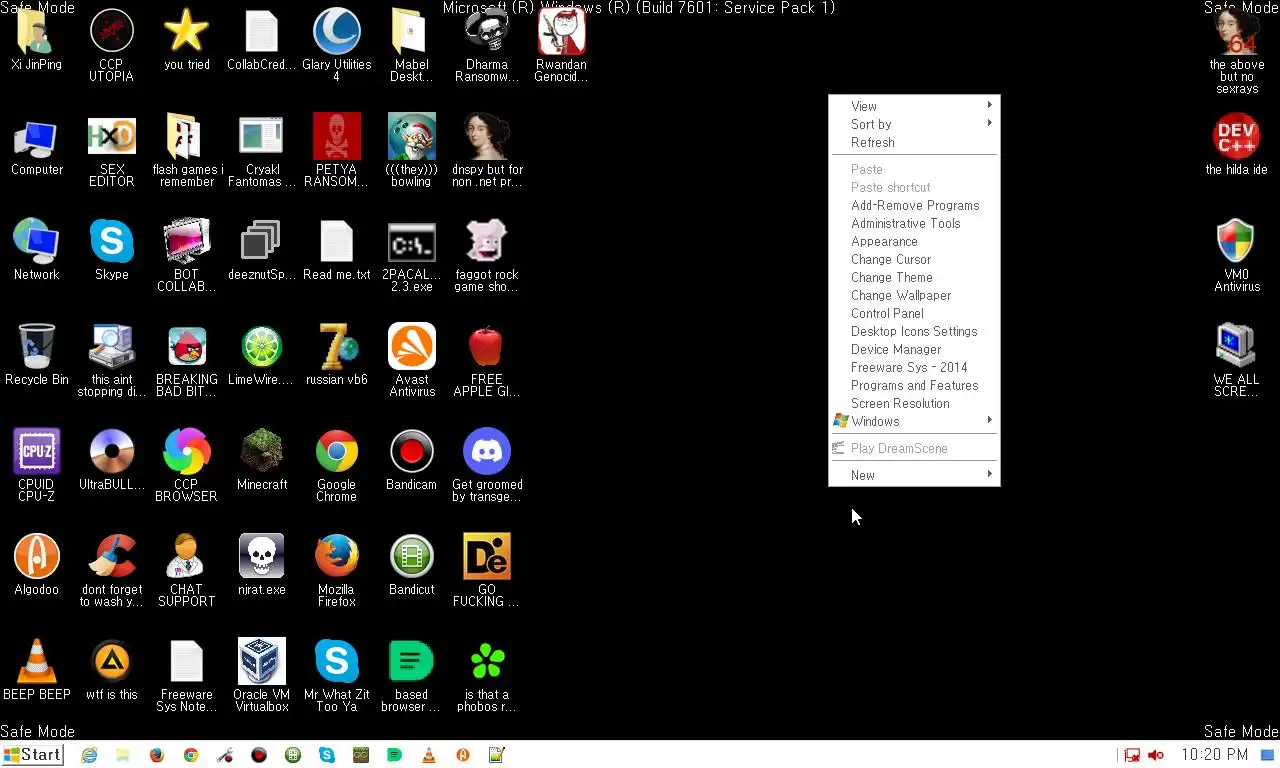The width and height of the screenshot is (1280, 768).
Task: Select the Skype desktop shortcut labeled Skype
Action: point(111,250)
